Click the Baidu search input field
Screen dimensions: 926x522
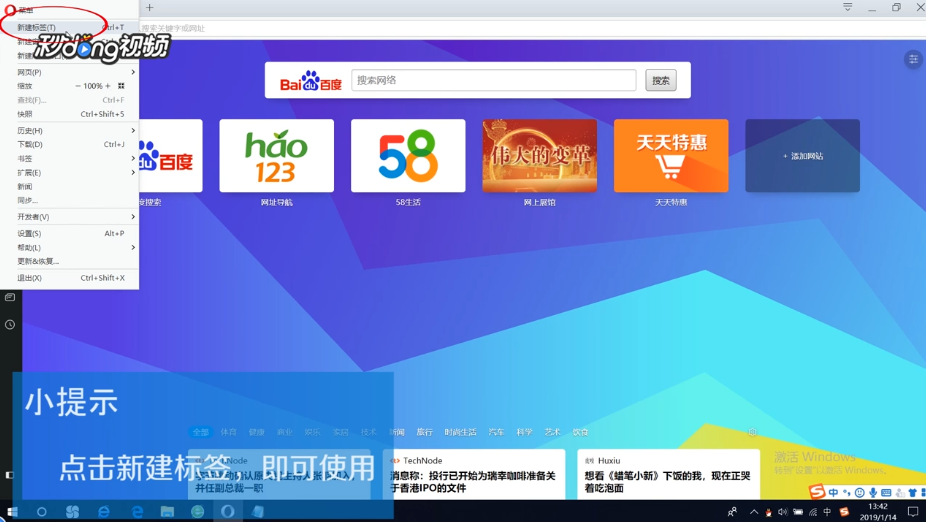494,80
